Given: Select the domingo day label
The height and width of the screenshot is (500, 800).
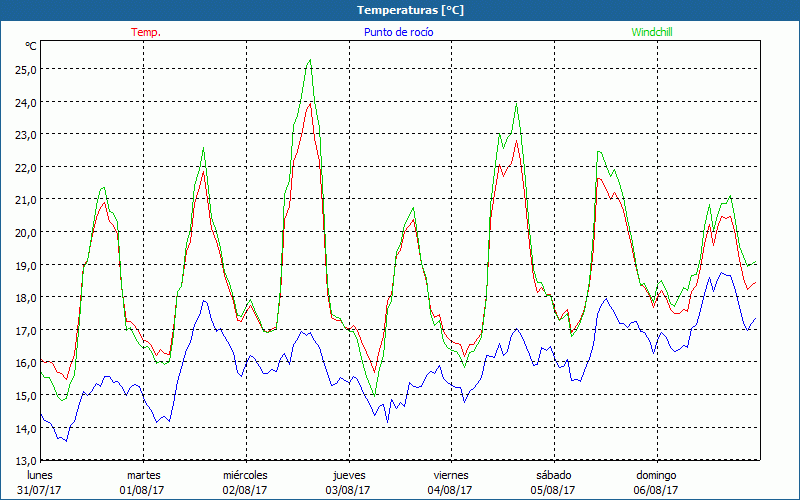Looking at the screenshot, I should click(656, 475).
